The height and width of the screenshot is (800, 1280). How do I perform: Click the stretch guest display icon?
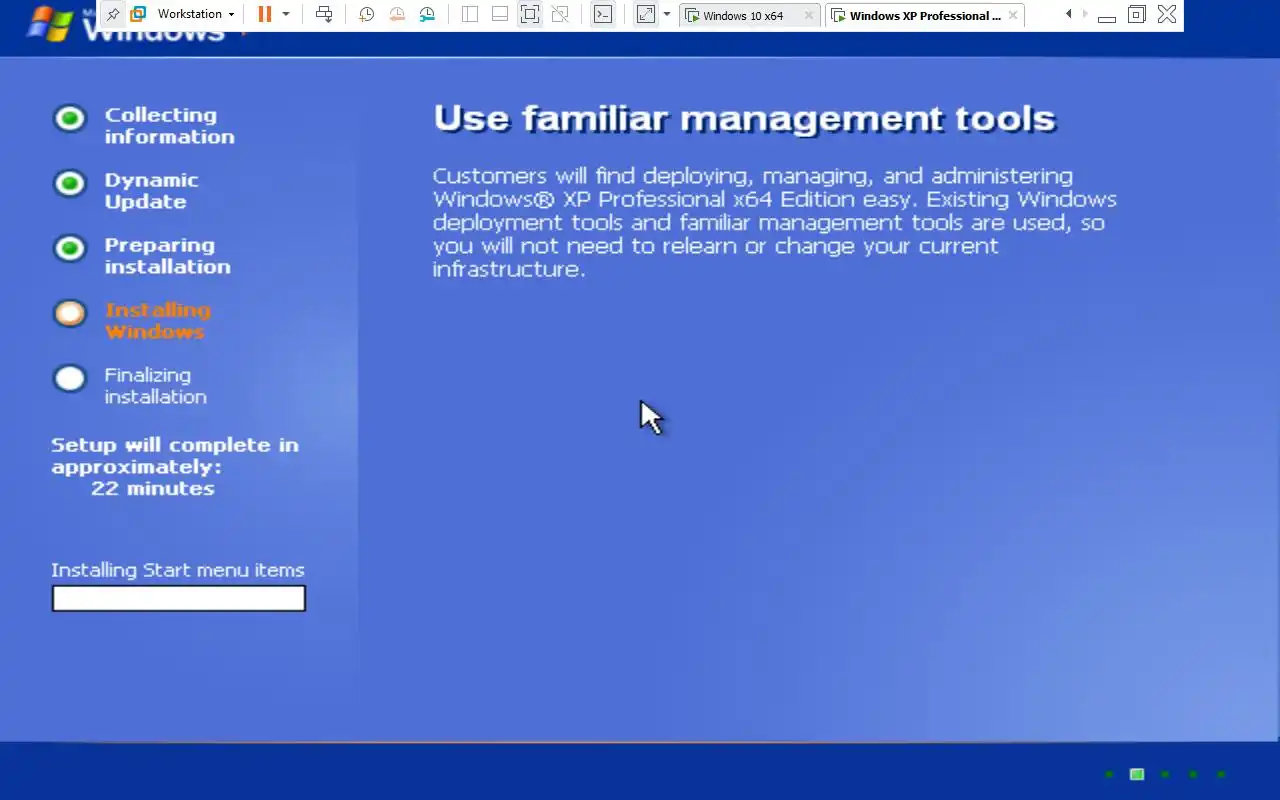[646, 14]
